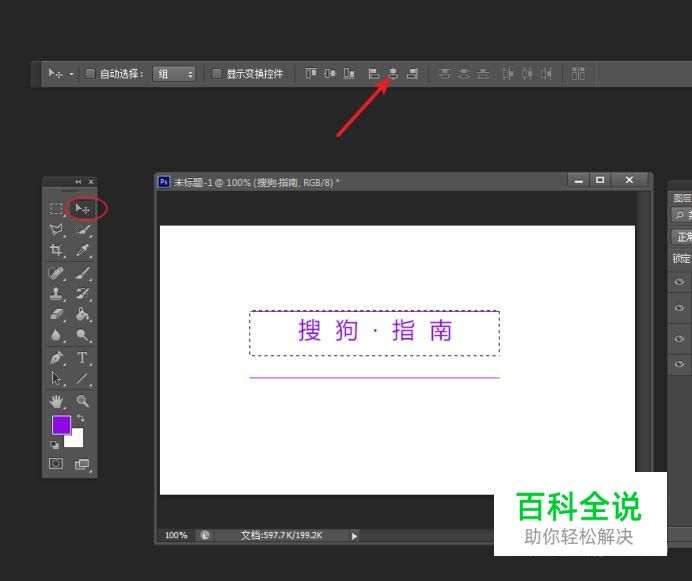The image size is (692, 581).
Task: Open the 正常 blend mode dropdown
Action: [682, 237]
